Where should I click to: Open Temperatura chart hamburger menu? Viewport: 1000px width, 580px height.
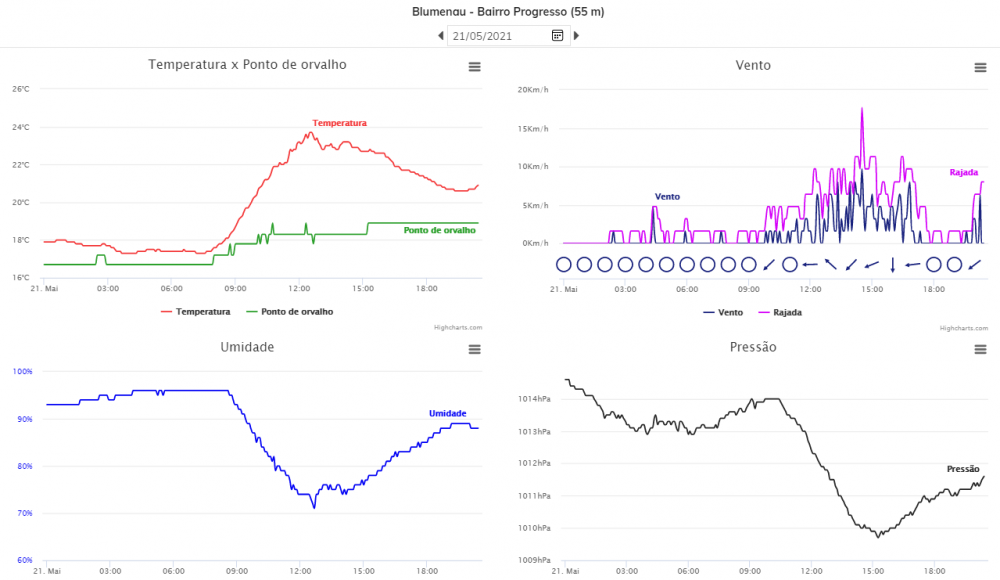475,66
